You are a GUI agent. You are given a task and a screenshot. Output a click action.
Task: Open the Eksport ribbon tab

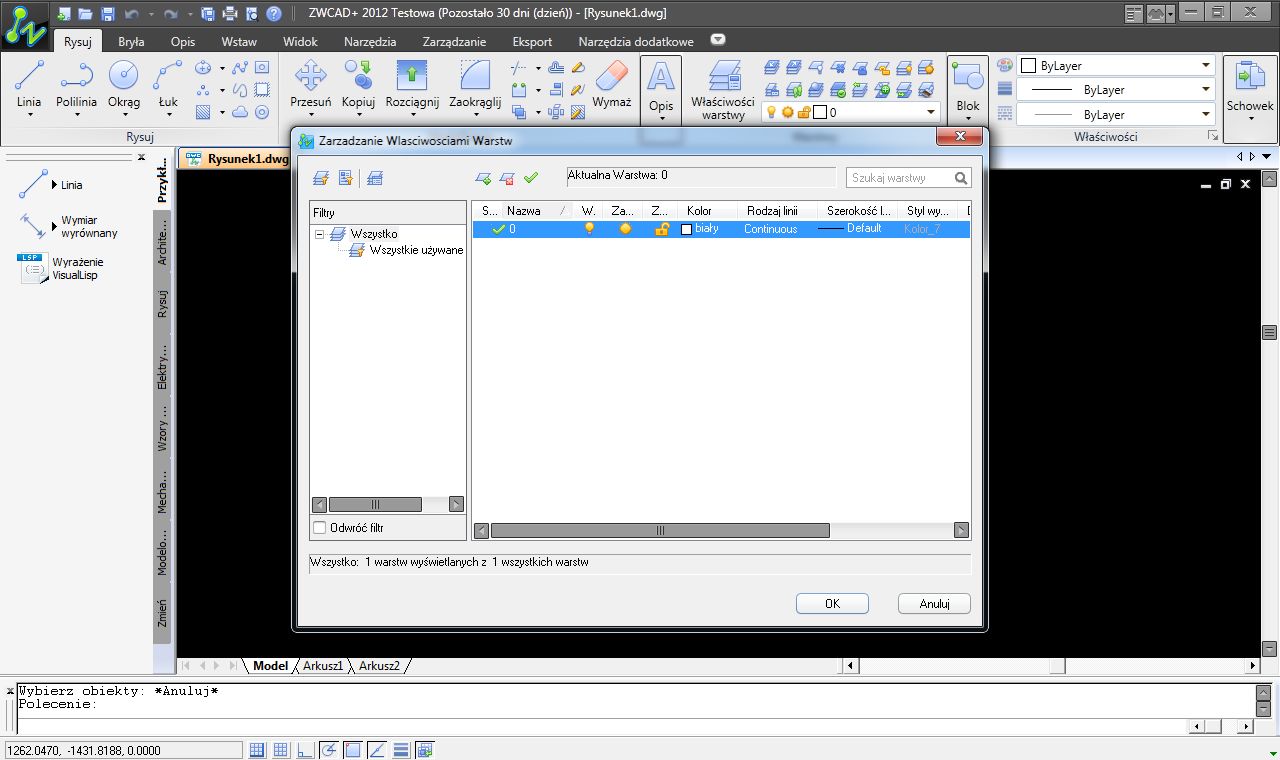coord(532,42)
